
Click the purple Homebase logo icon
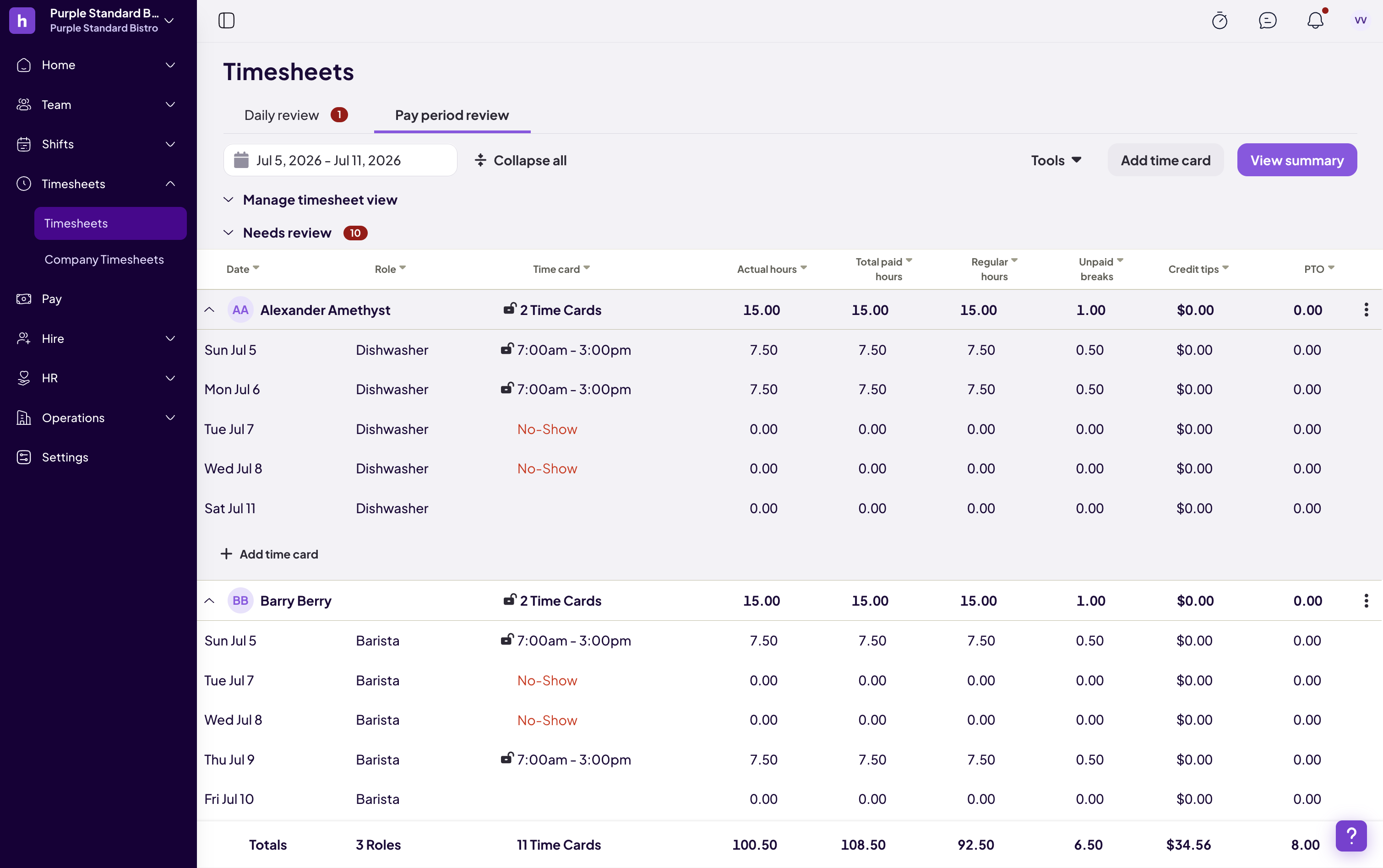coord(22,21)
